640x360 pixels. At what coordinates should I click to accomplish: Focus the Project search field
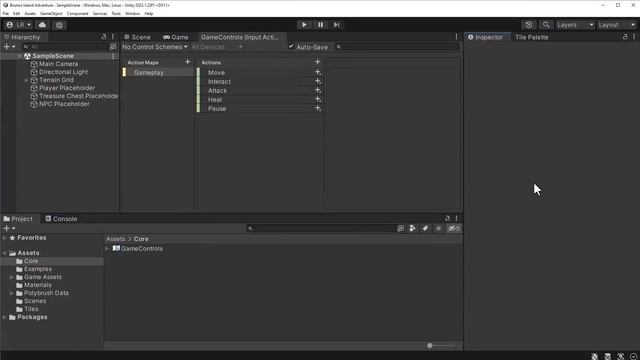coord(321,229)
